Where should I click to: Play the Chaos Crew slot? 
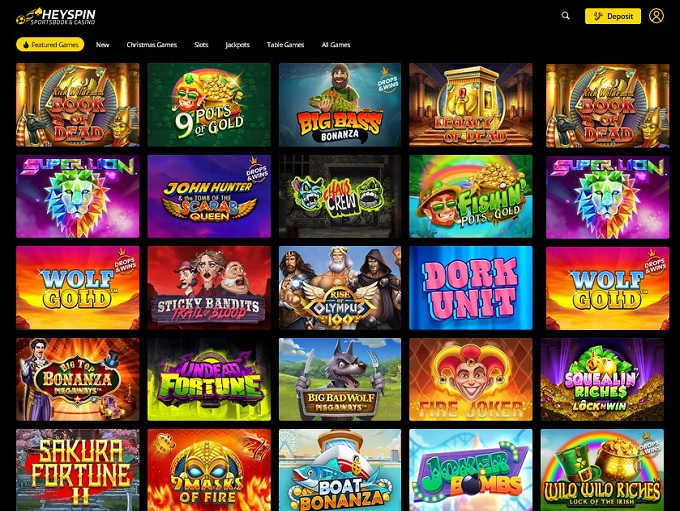(340, 197)
